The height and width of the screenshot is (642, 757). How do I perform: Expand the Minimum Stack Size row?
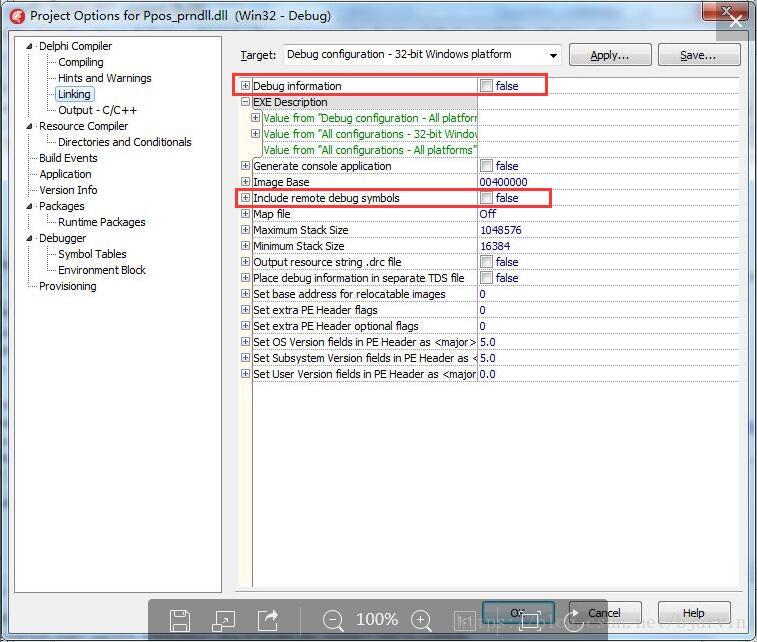coord(245,245)
